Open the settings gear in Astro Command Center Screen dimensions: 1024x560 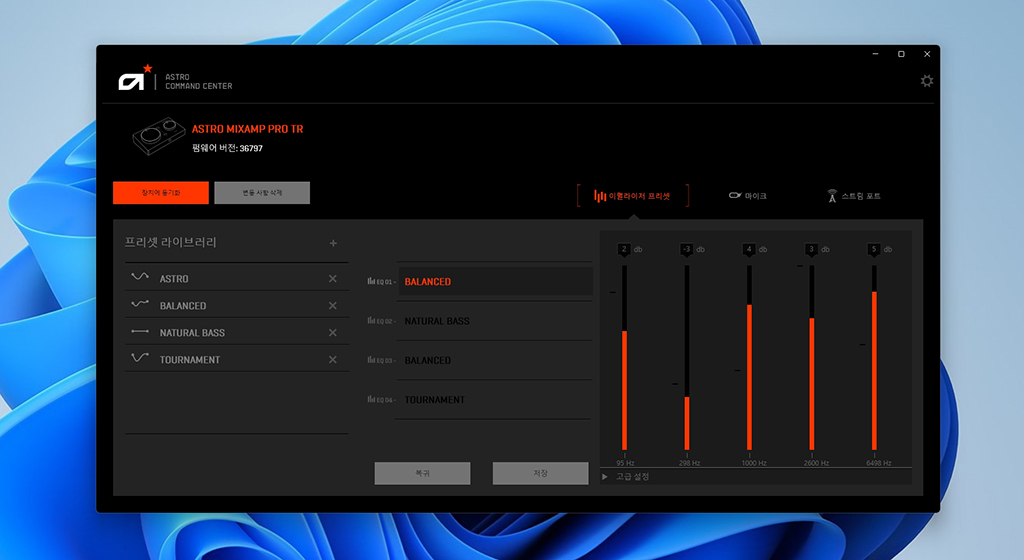coord(927,81)
